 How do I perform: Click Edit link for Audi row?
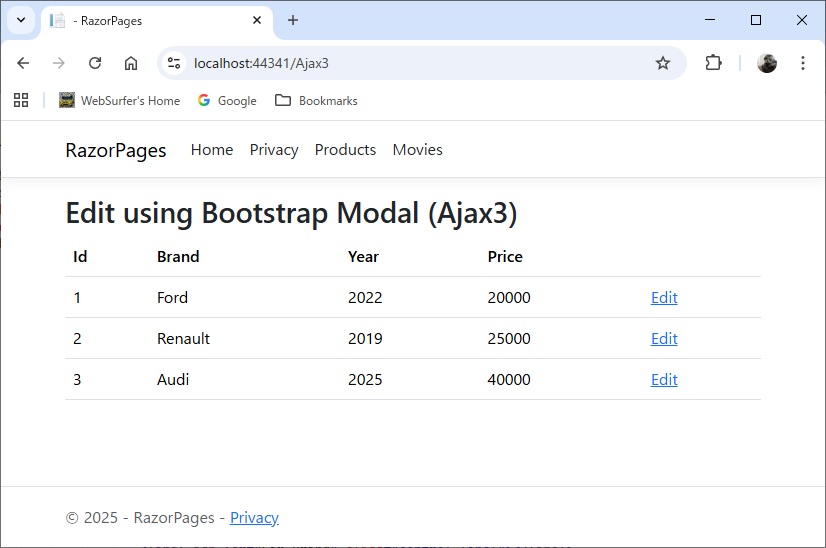coord(664,380)
